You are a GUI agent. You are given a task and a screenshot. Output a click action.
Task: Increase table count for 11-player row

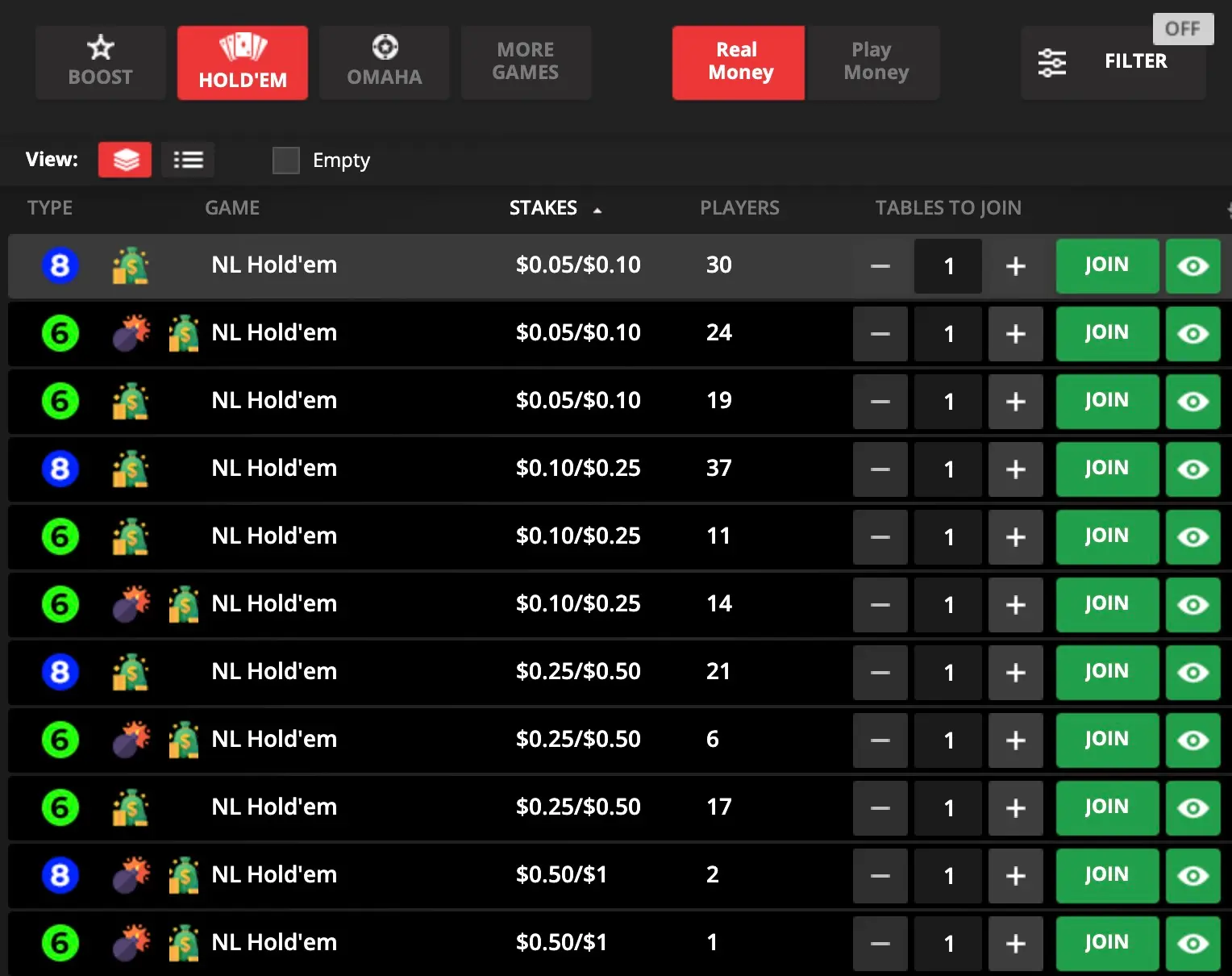(1016, 536)
